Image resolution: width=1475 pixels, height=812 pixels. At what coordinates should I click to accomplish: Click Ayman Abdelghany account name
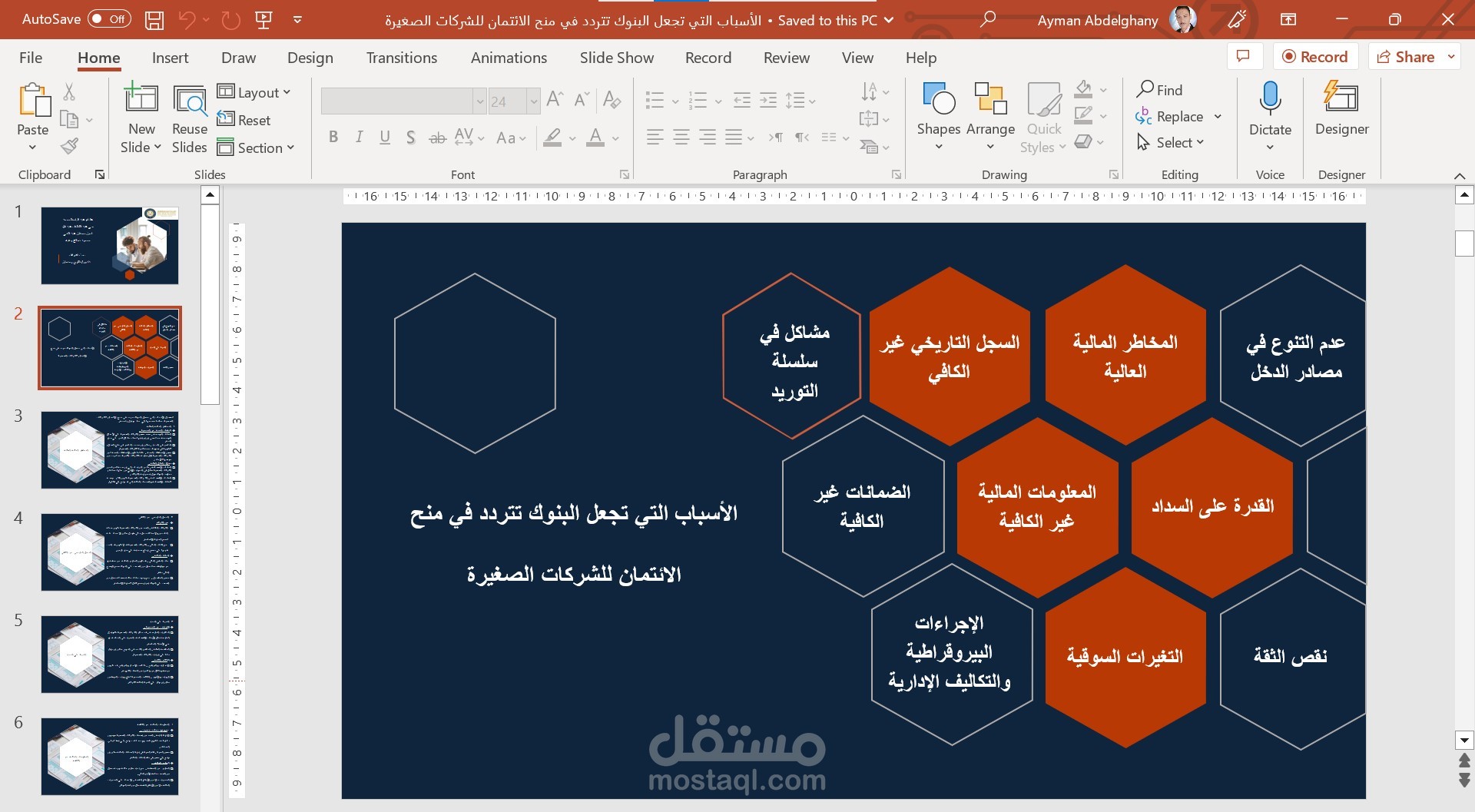pyautogui.click(x=1098, y=21)
